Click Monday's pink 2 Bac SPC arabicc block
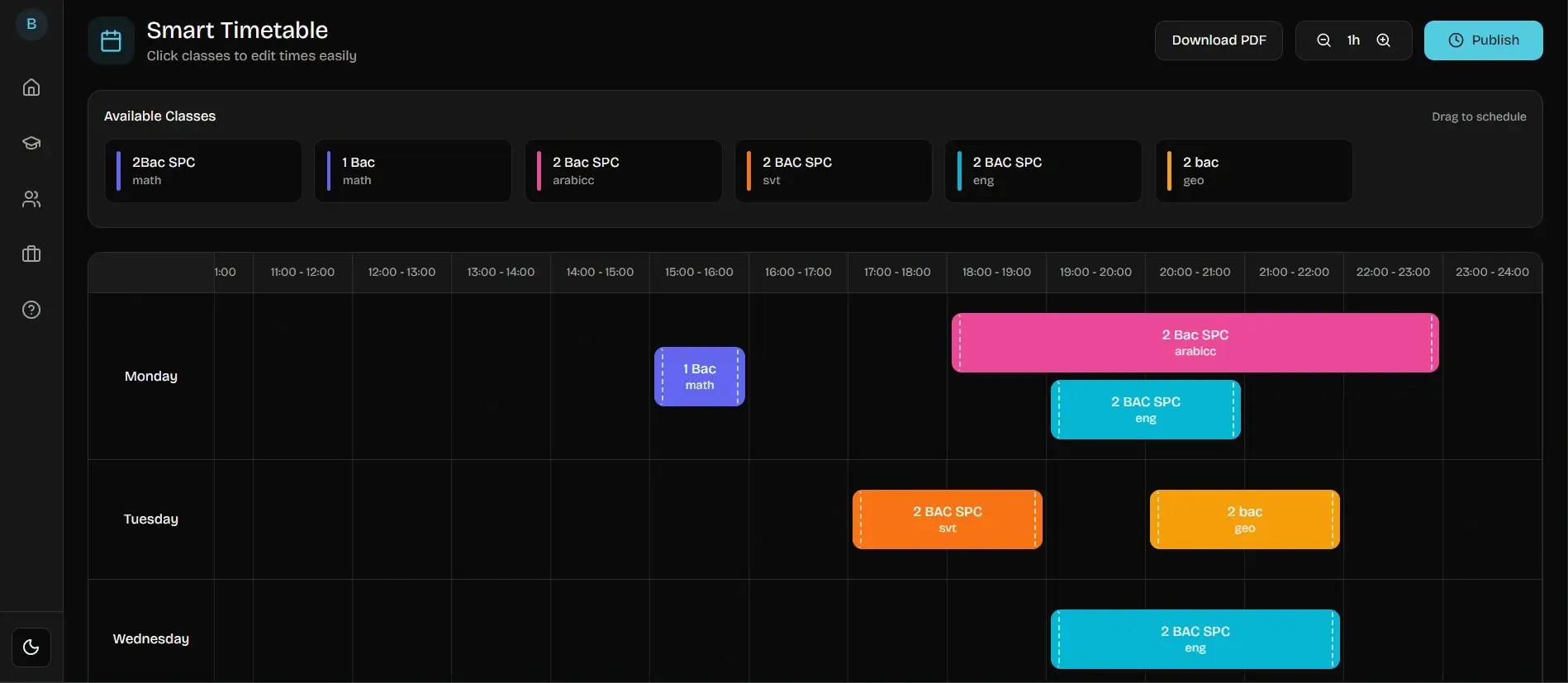Viewport: 1568px width, 683px height. 1195,343
